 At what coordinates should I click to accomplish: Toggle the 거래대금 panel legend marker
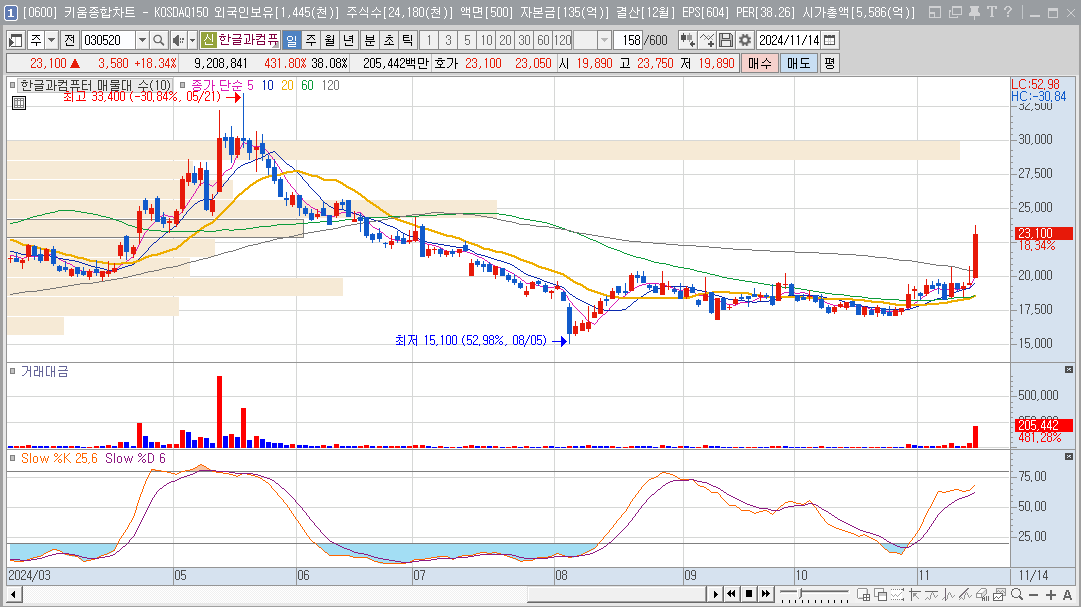click(x=12, y=371)
